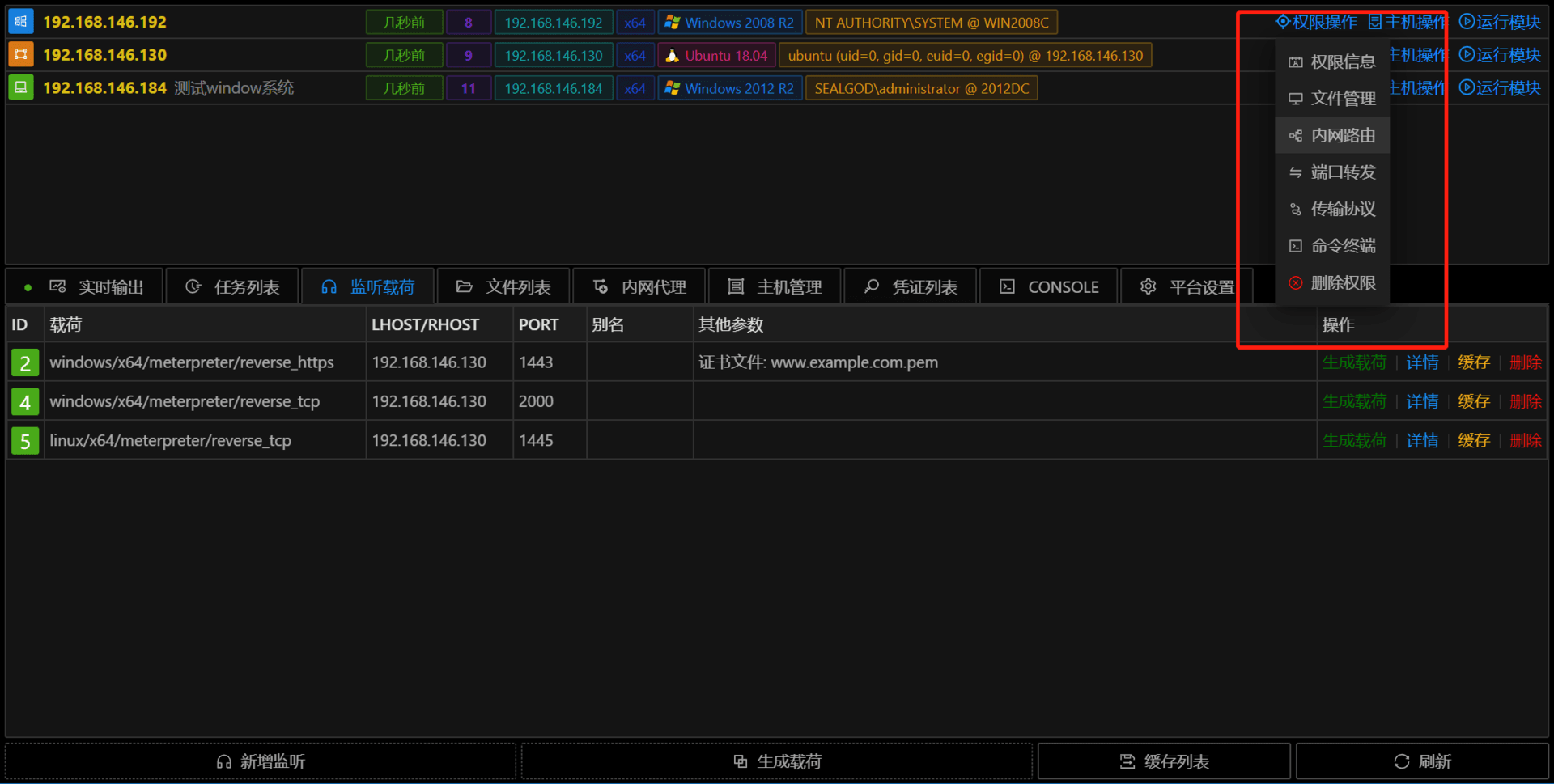Click 运行模块 for host 192.168.146.192
Viewport: 1554px width, 784px height.
(x=1500, y=22)
